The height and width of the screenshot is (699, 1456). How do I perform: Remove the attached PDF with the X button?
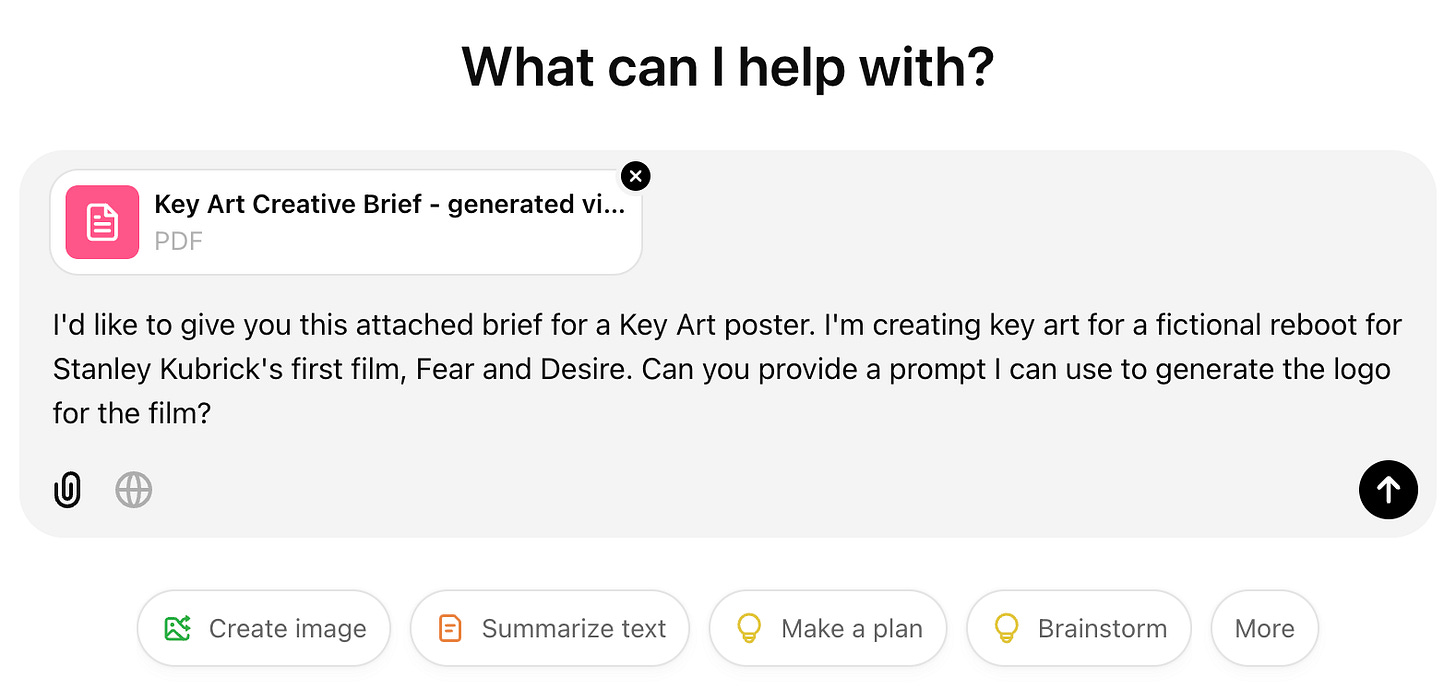636,176
